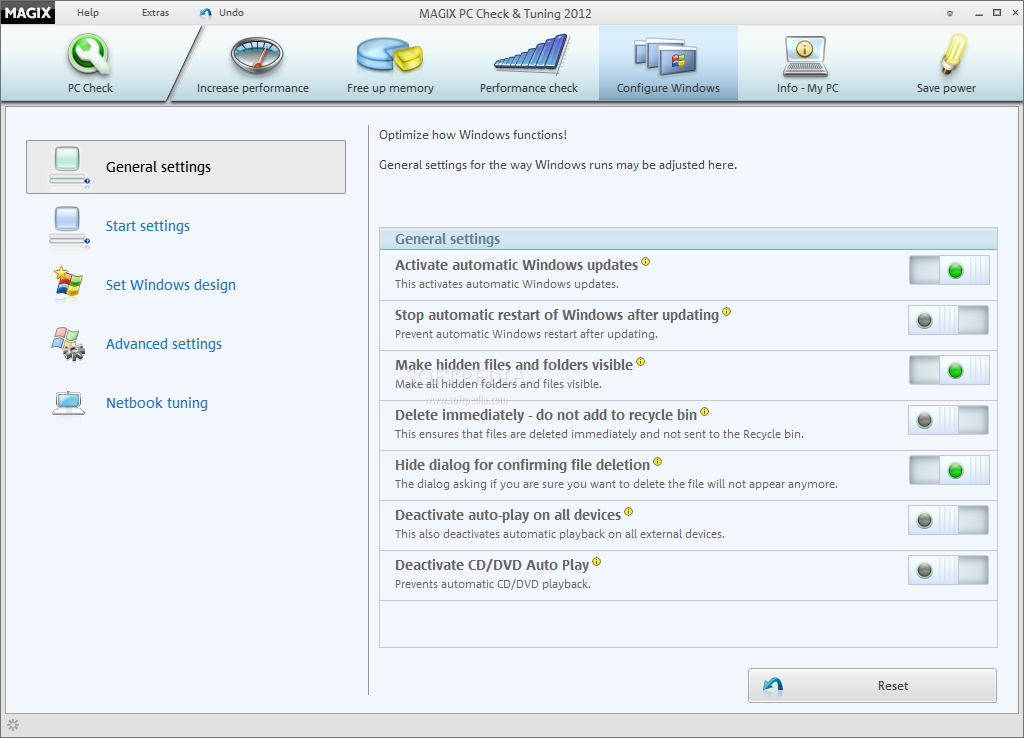Click the Undo arrow icon
The width and height of the screenshot is (1024, 738).
click(206, 13)
